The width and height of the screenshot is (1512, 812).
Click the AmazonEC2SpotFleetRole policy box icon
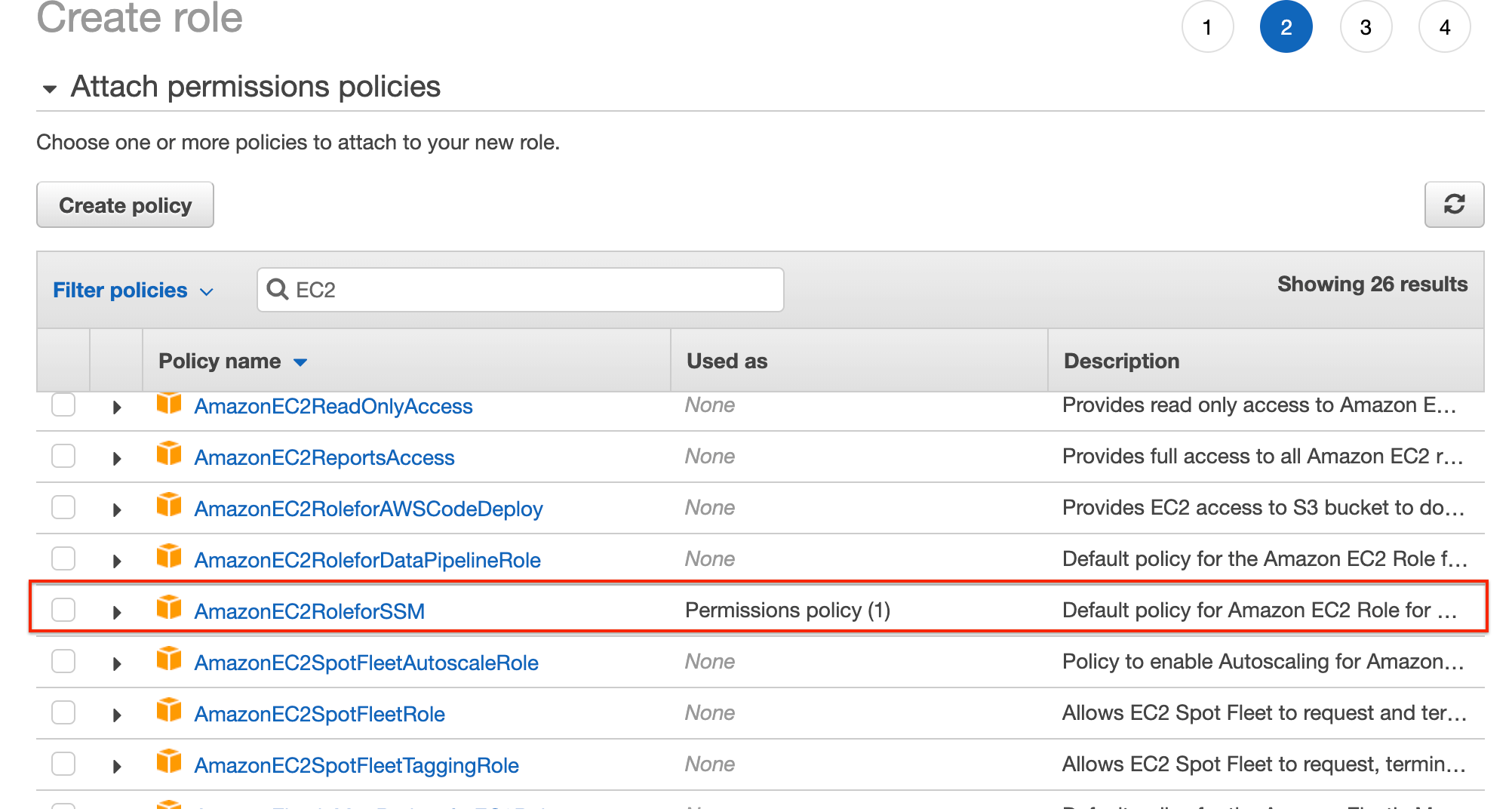tap(169, 710)
